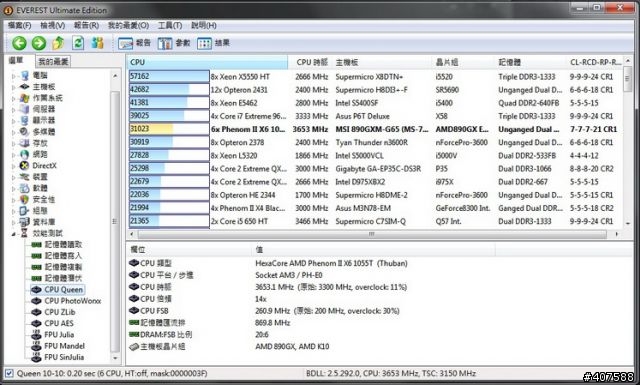Click the FPU Julia icon

coord(36,334)
